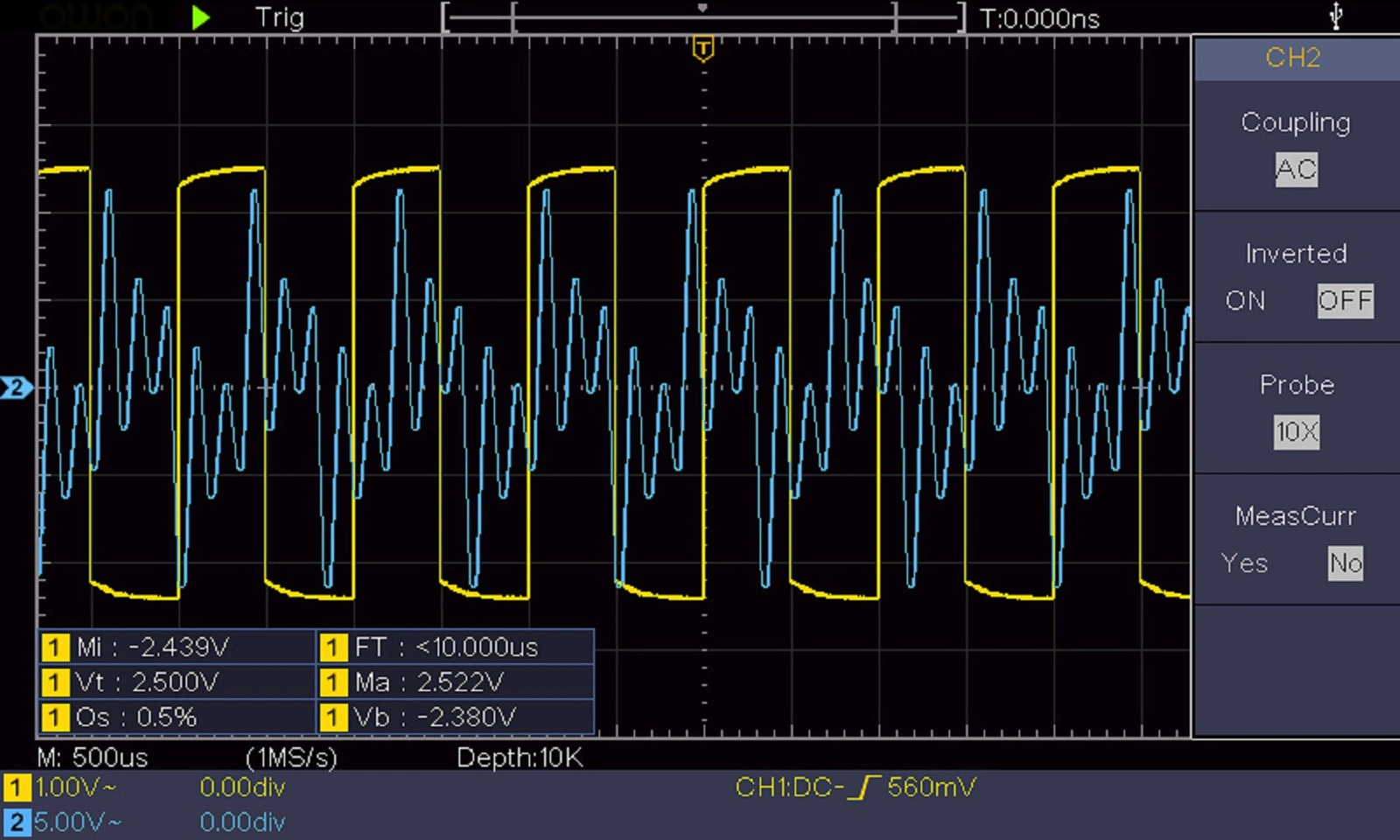This screenshot has height=840, width=1400.
Task: Open the M: 500us timebase setting
Action: [93, 757]
